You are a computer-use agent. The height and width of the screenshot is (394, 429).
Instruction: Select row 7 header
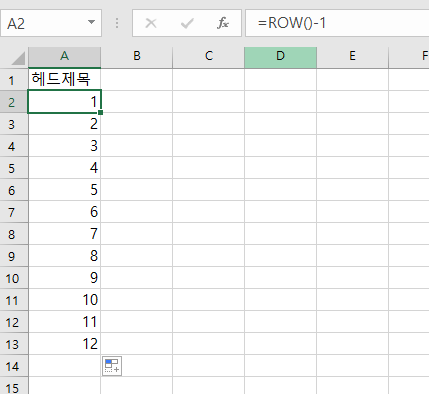[14, 212]
